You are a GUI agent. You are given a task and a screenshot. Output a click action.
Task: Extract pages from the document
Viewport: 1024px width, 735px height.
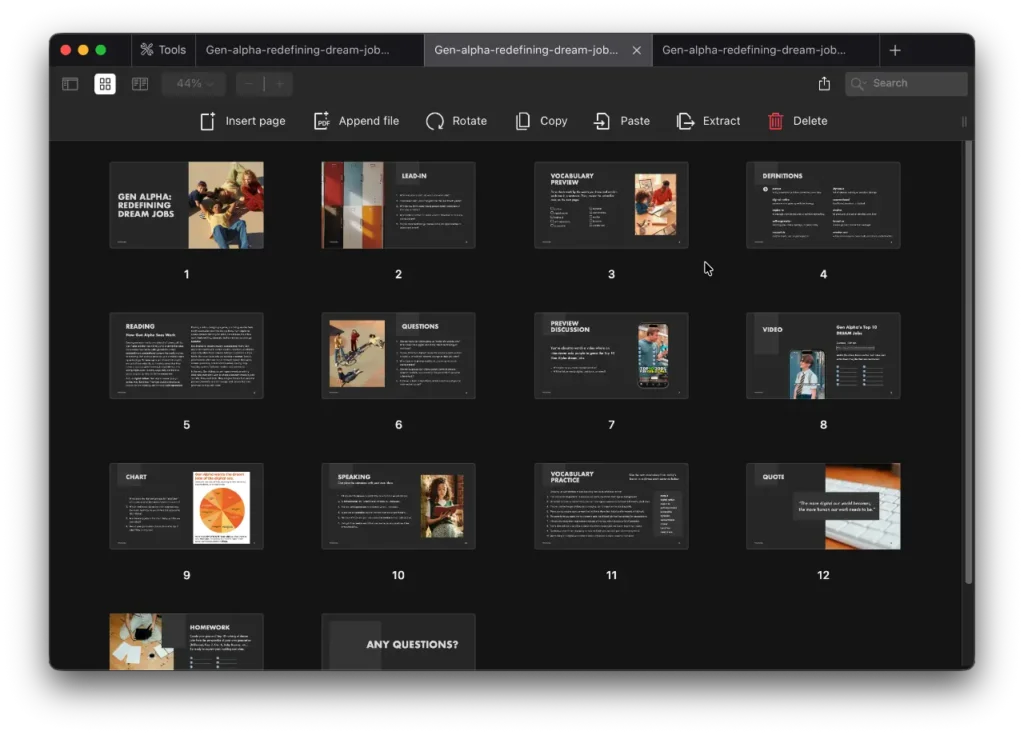(708, 120)
